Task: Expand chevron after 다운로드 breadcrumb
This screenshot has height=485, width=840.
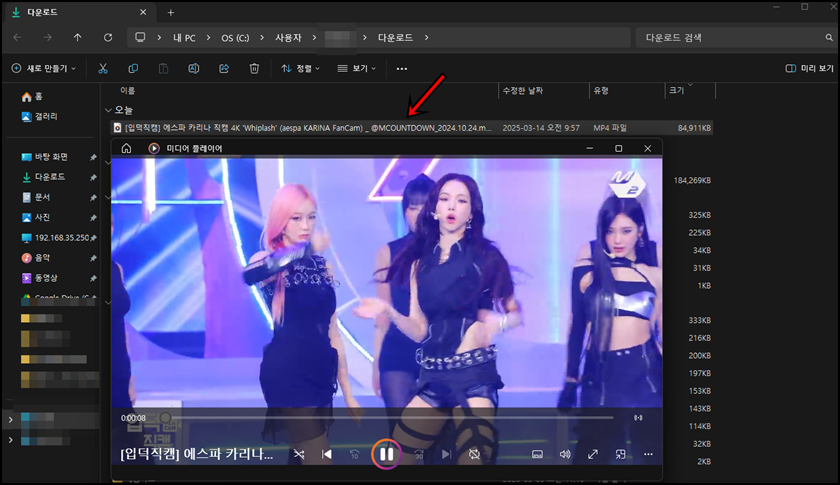Action: 426,38
